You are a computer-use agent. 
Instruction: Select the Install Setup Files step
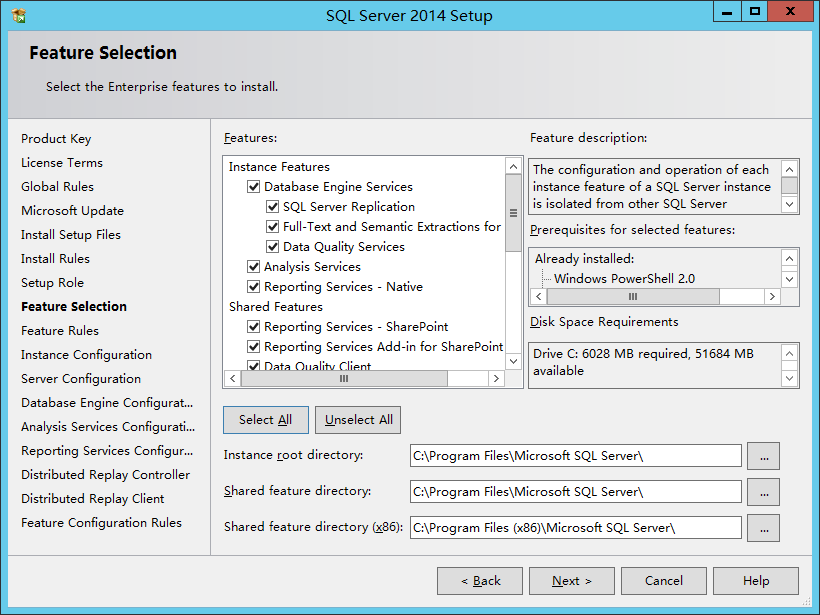71,235
